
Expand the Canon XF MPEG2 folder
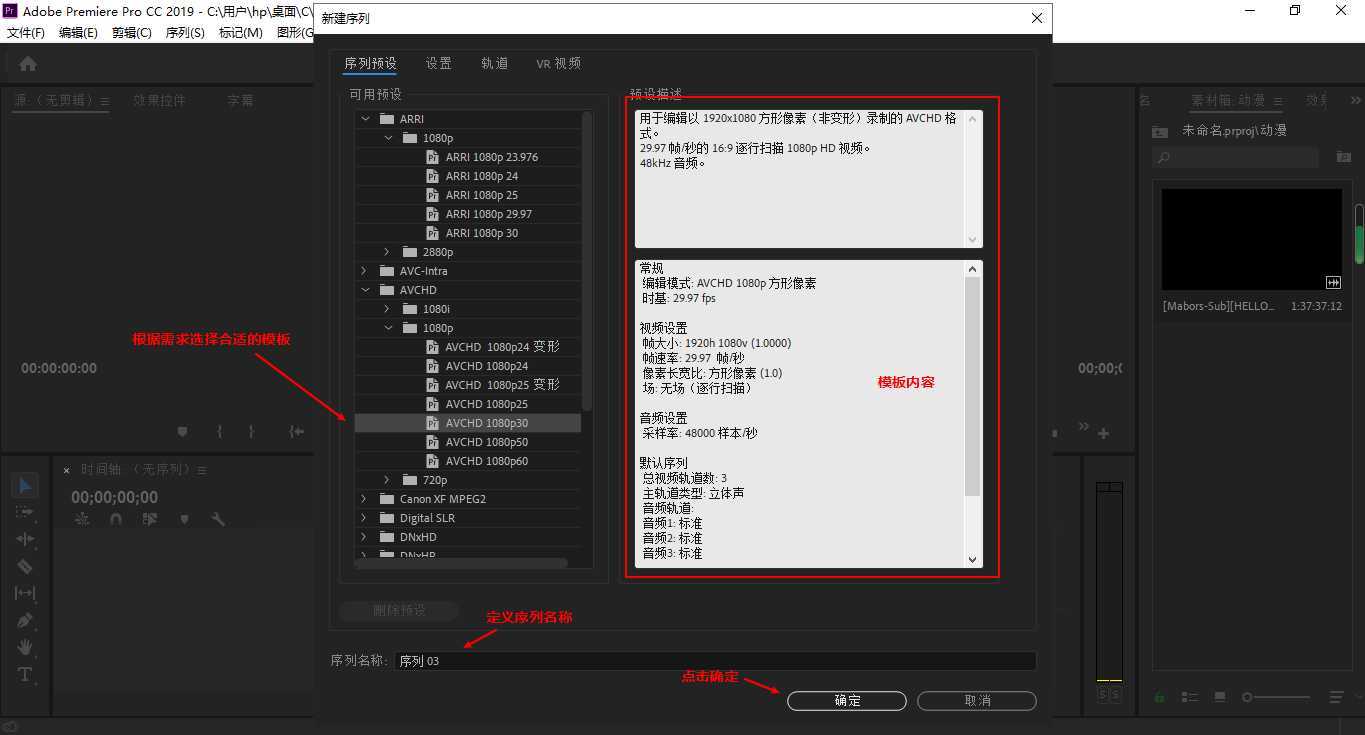[x=366, y=499]
